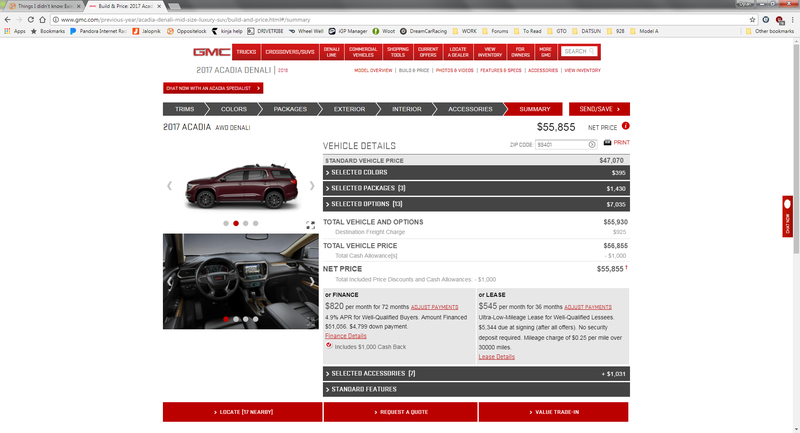The width and height of the screenshot is (800, 433).
Task: Show previous exterior vehicle image
Action: [169, 186]
